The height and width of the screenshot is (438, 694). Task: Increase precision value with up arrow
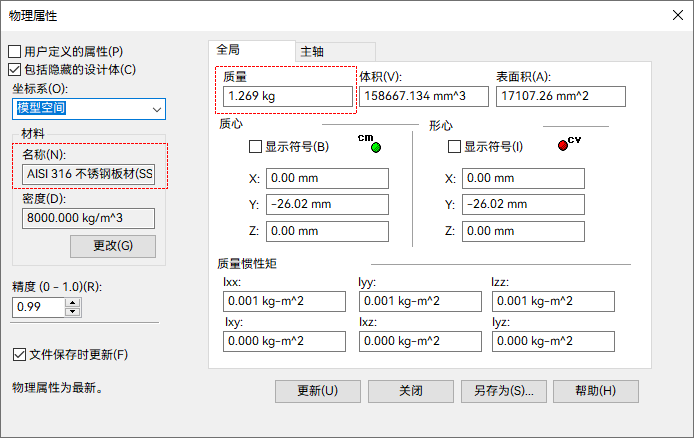coord(71,303)
